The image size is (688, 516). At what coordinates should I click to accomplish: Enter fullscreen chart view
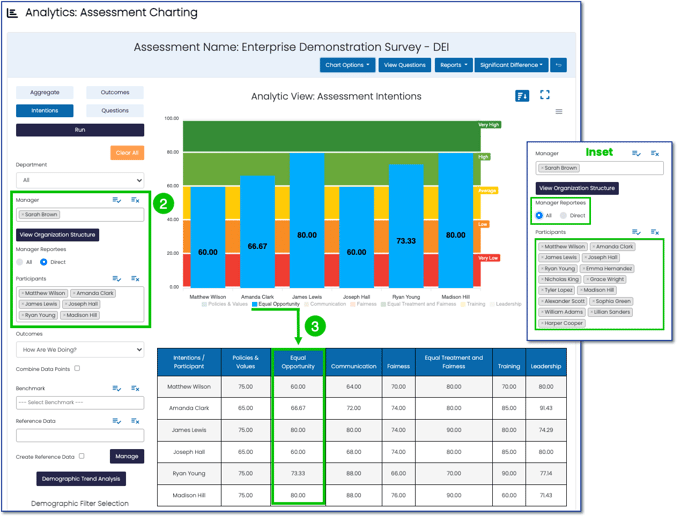(545, 96)
